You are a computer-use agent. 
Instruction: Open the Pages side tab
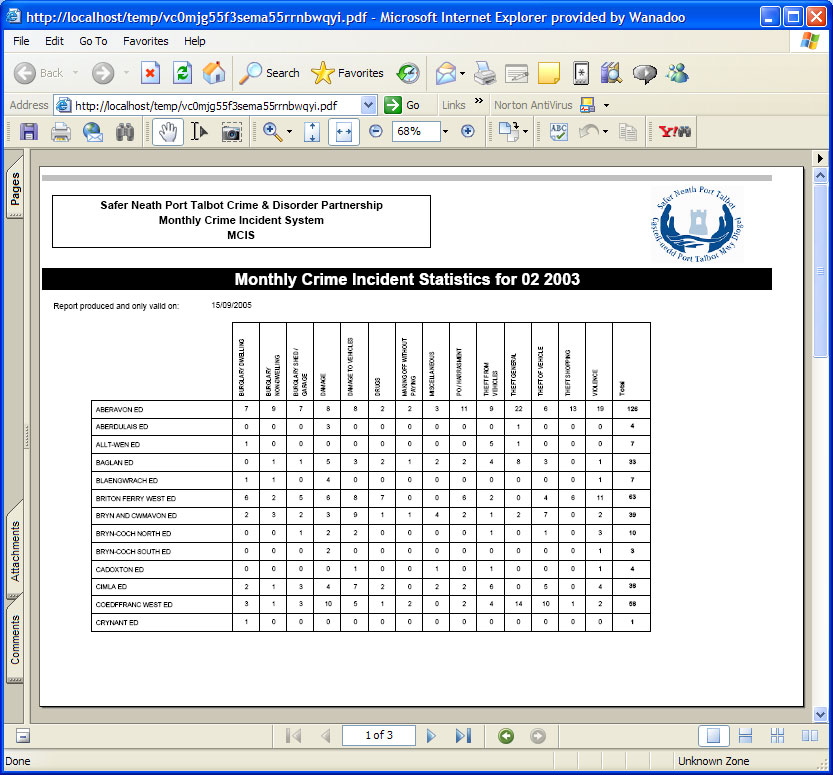coord(15,190)
